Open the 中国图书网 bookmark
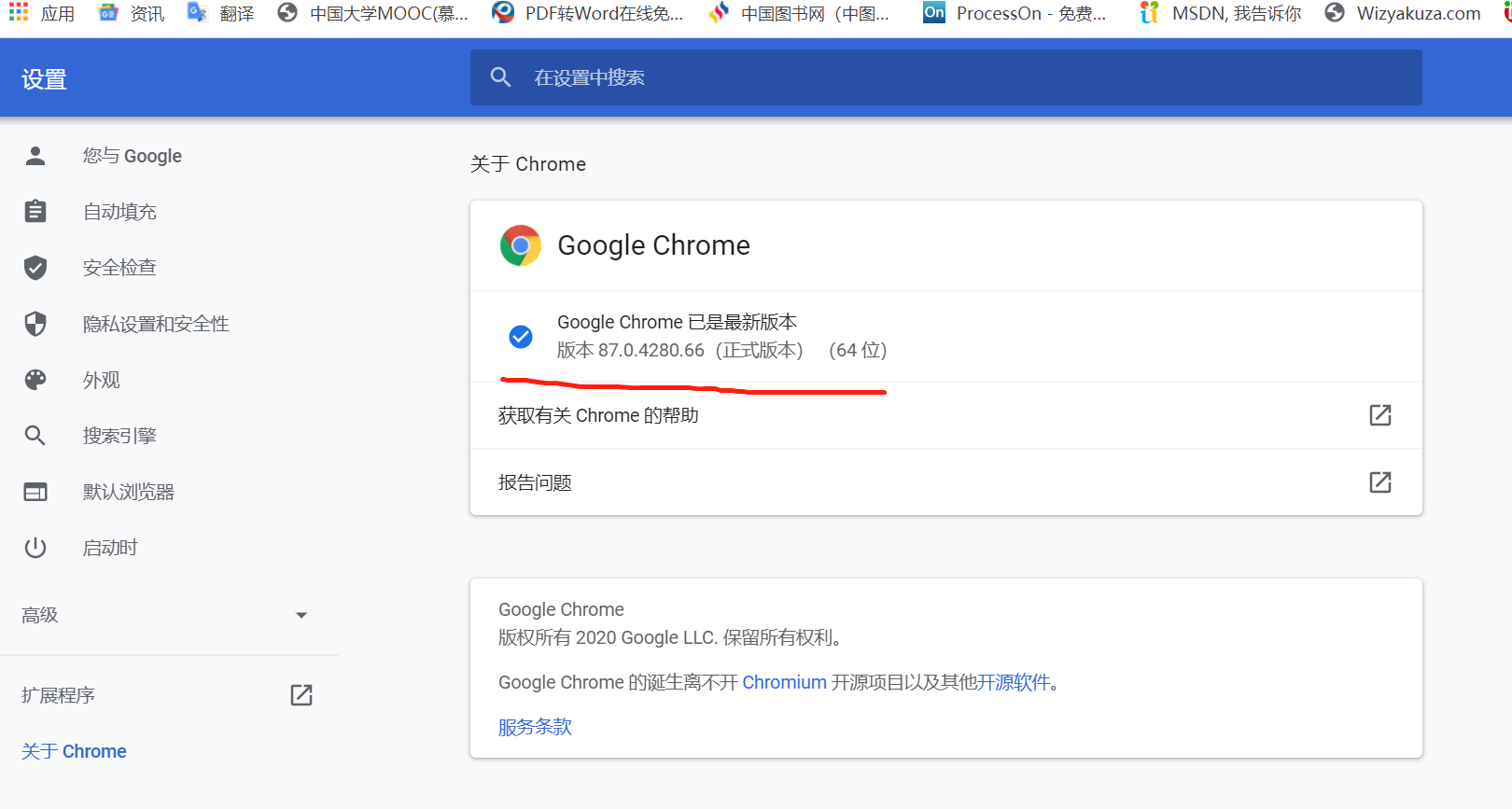 799,13
